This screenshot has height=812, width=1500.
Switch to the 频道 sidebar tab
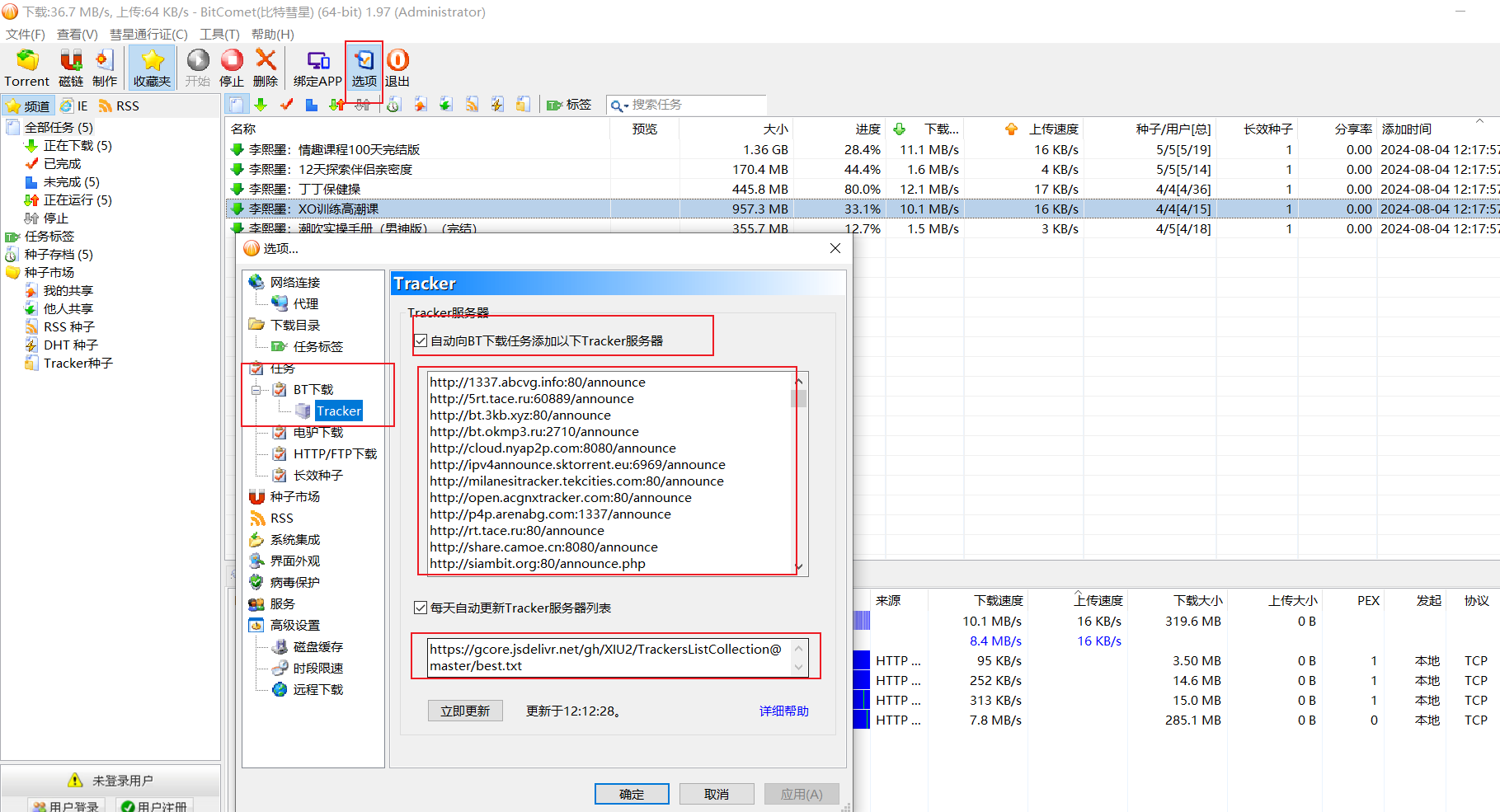(28, 106)
